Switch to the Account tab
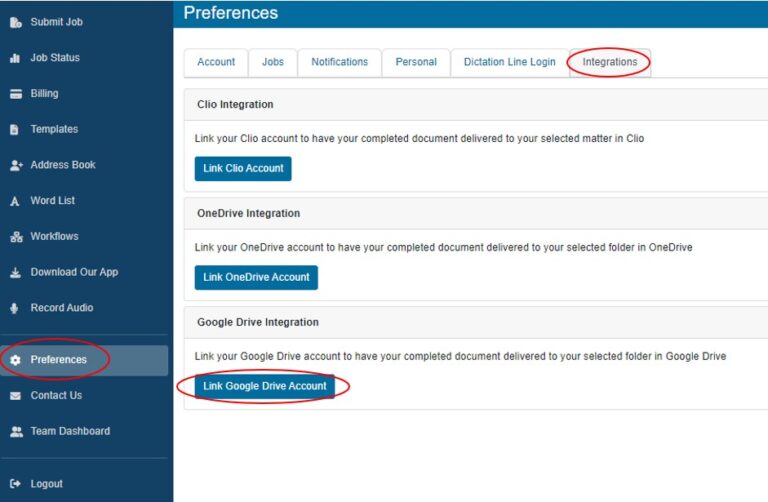The height and width of the screenshot is (502, 768). 216,62
